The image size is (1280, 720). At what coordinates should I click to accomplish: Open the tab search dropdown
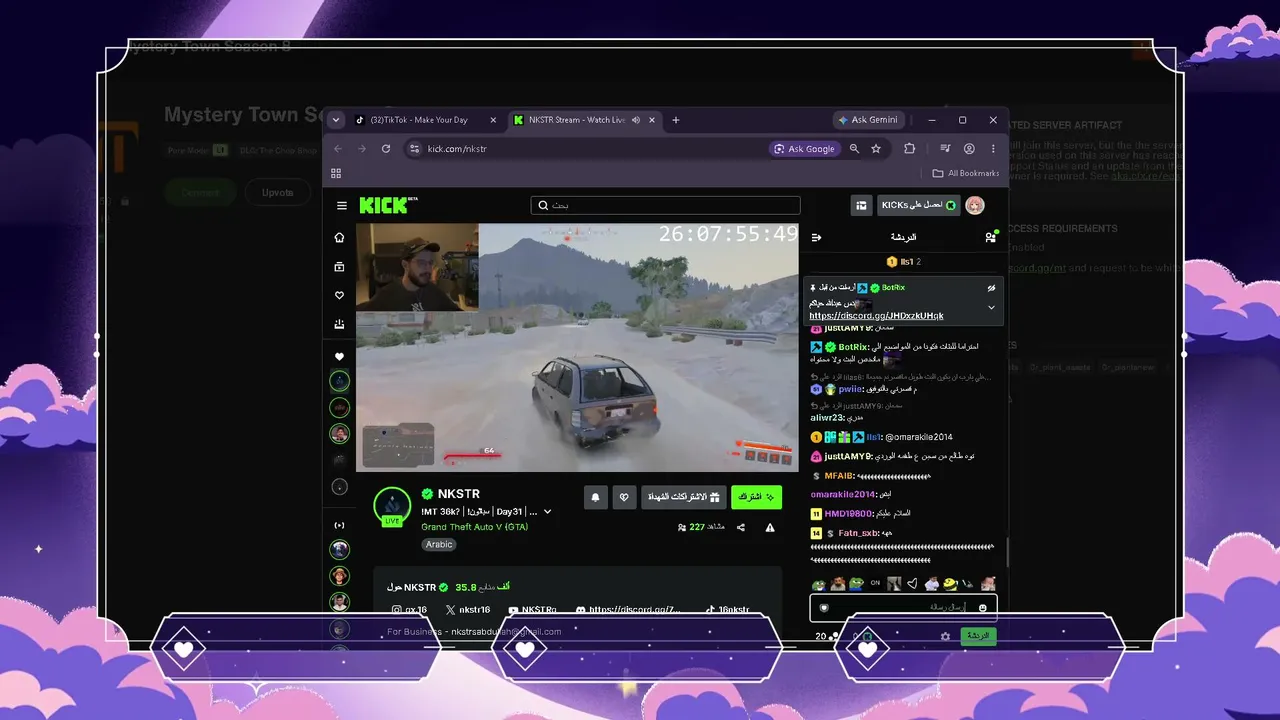[x=336, y=120]
